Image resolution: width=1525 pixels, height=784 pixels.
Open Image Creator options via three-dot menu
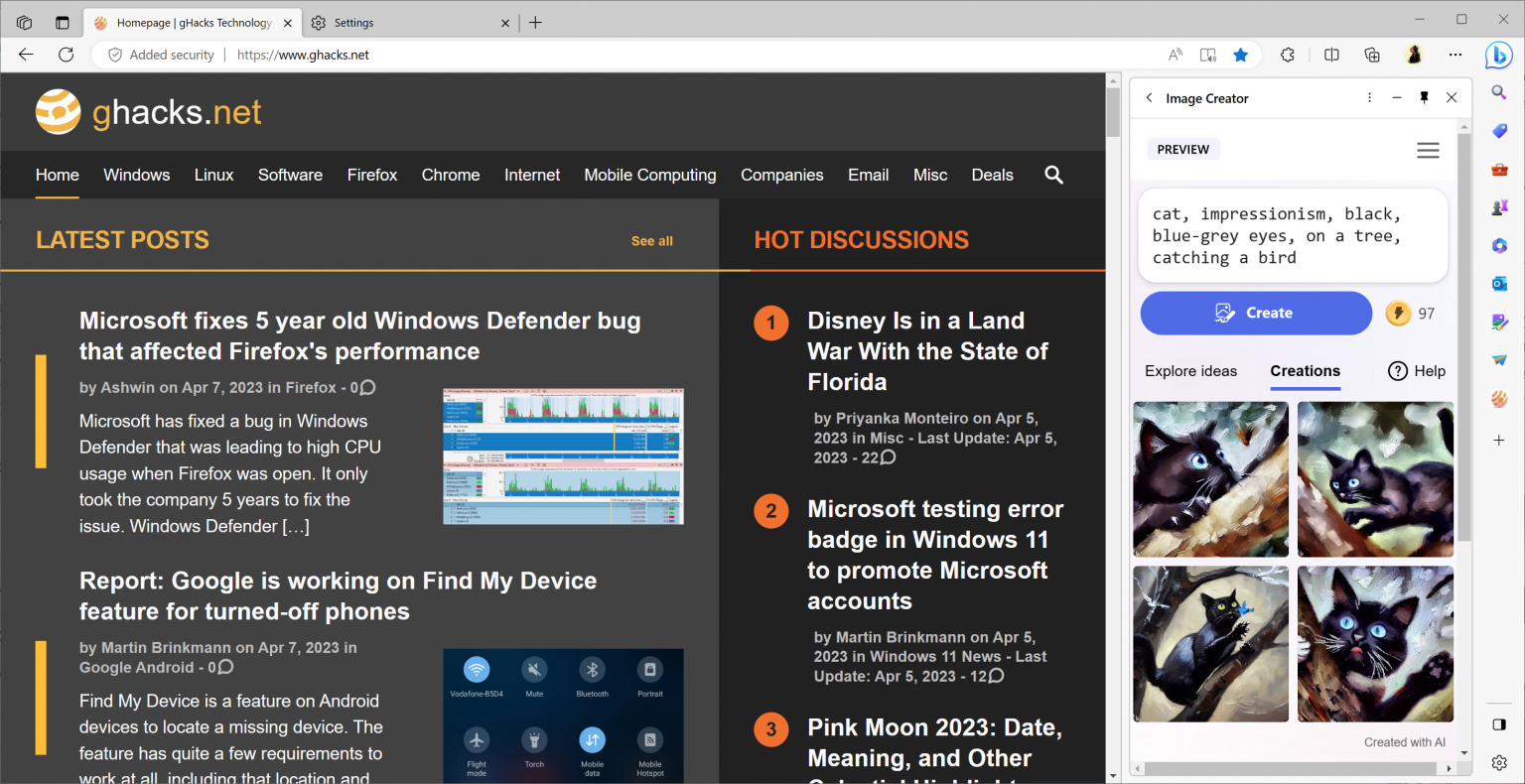coord(1369,97)
